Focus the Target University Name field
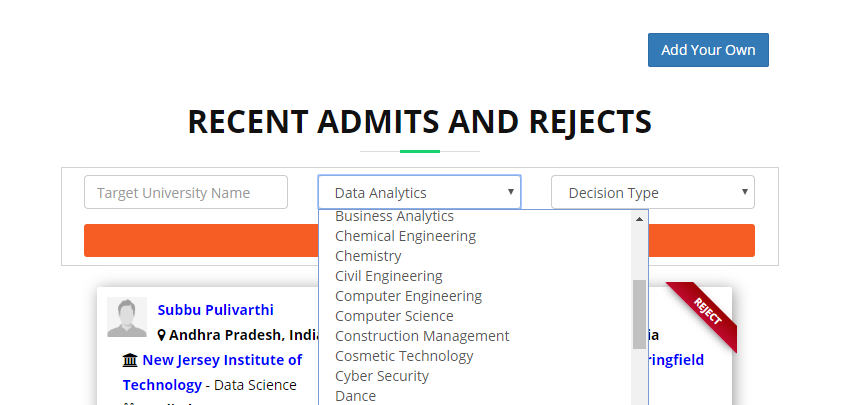 point(186,192)
